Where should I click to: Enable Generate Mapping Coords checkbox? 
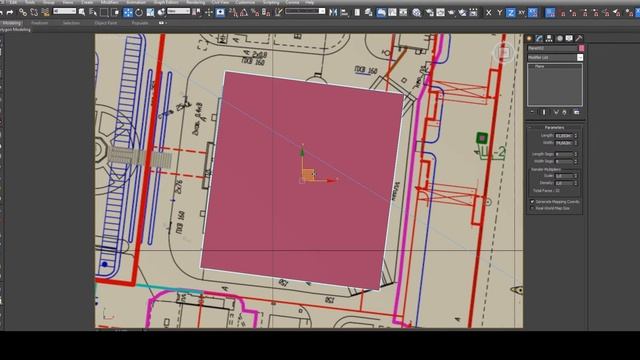(532, 202)
